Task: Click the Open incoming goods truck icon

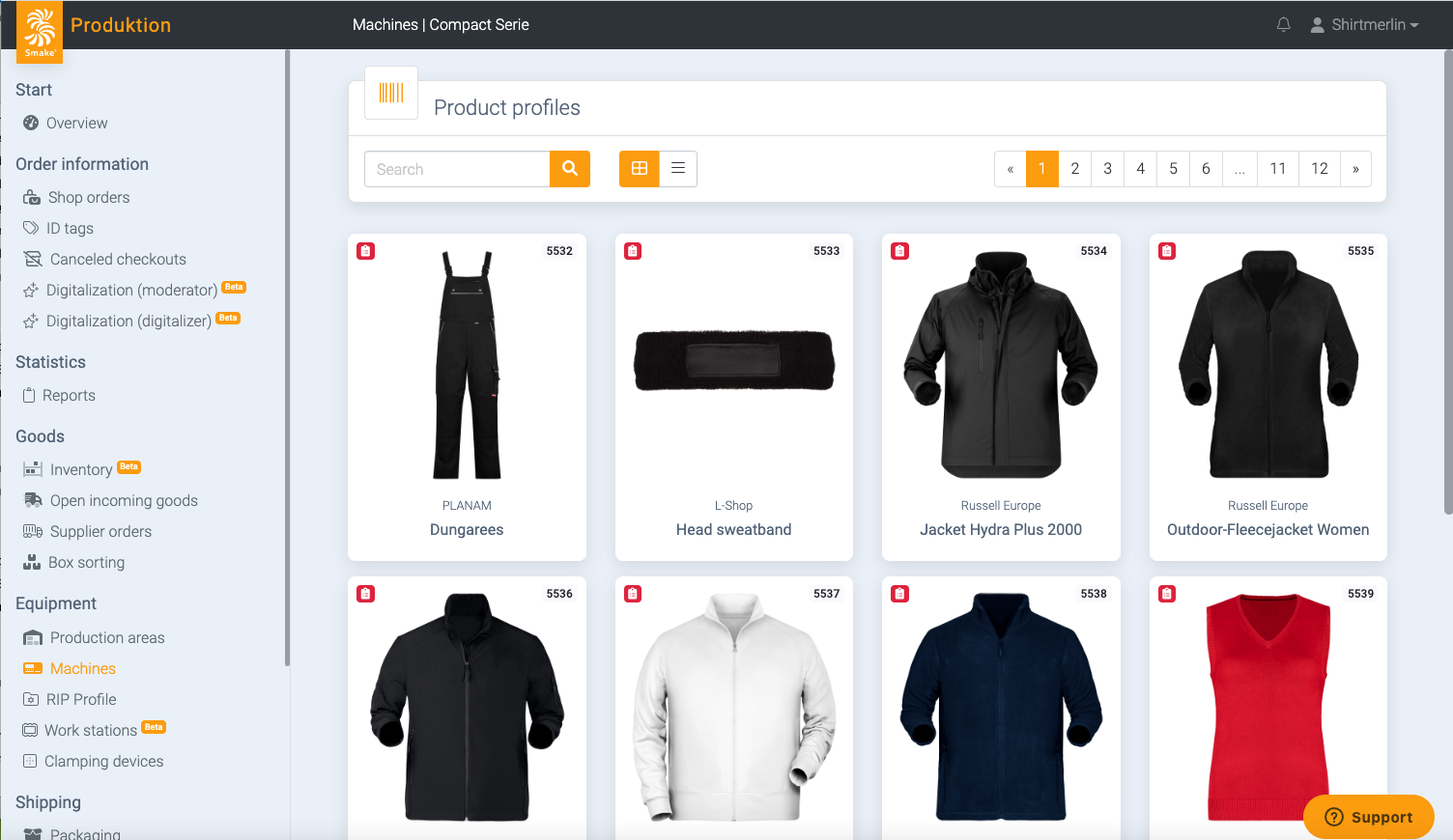Action: pos(33,500)
